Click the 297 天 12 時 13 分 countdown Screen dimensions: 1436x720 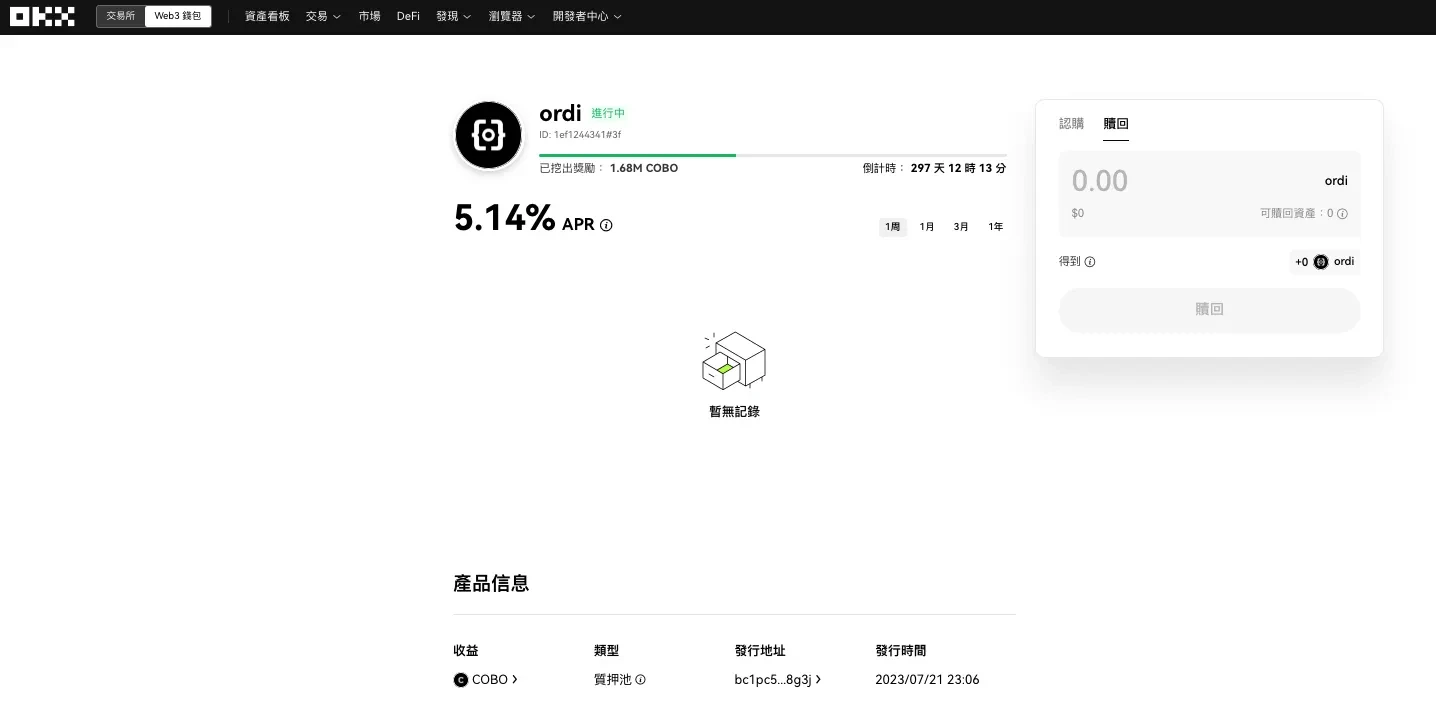958,169
